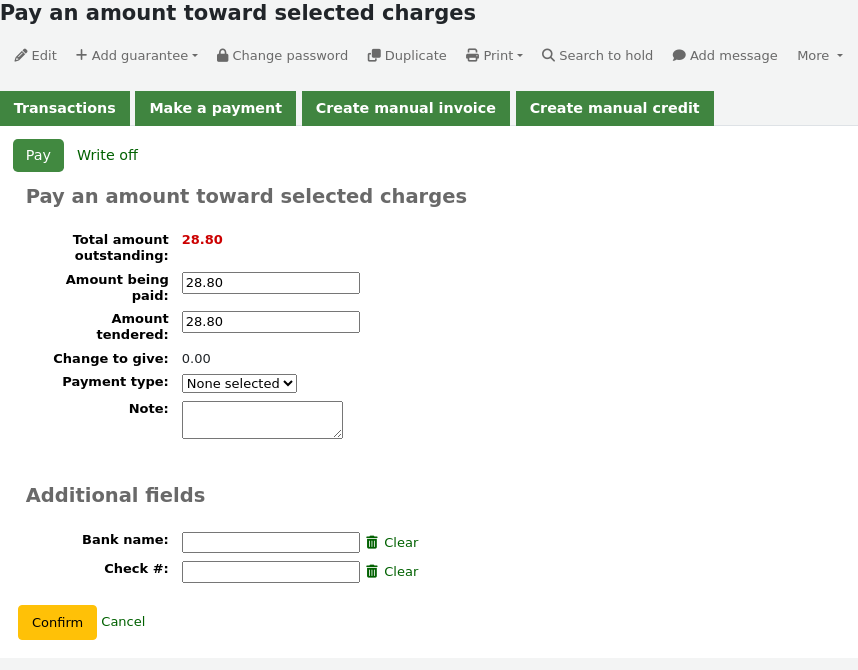This screenshot has width=858, height=670.
Task: Open the Create manual credit tab
Action: pyautogui.click(x=614, y=108)
